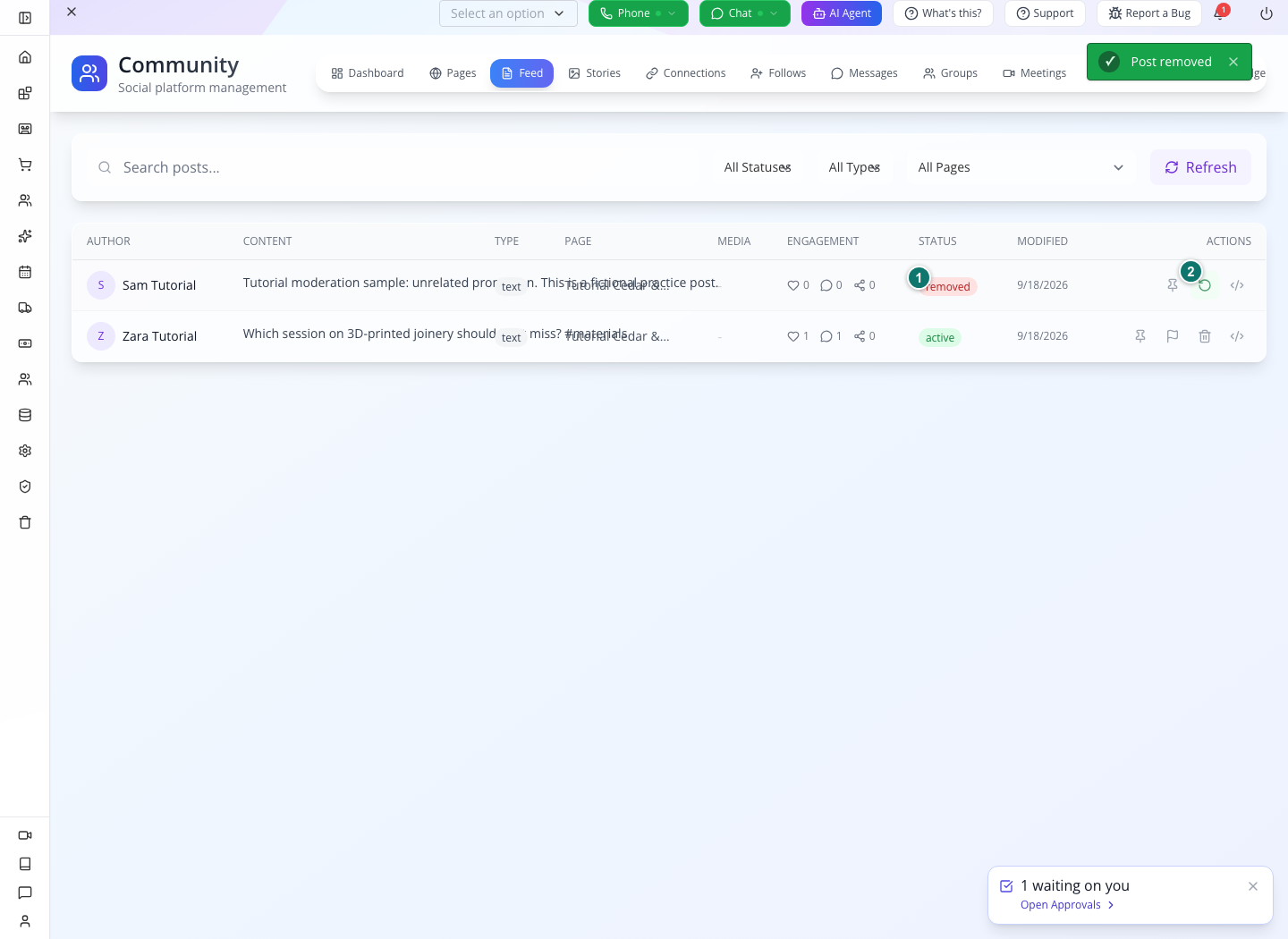The width and height of the screenshot is (1288, 939).
Task: Click the power logout icon
Action: 1267,13
